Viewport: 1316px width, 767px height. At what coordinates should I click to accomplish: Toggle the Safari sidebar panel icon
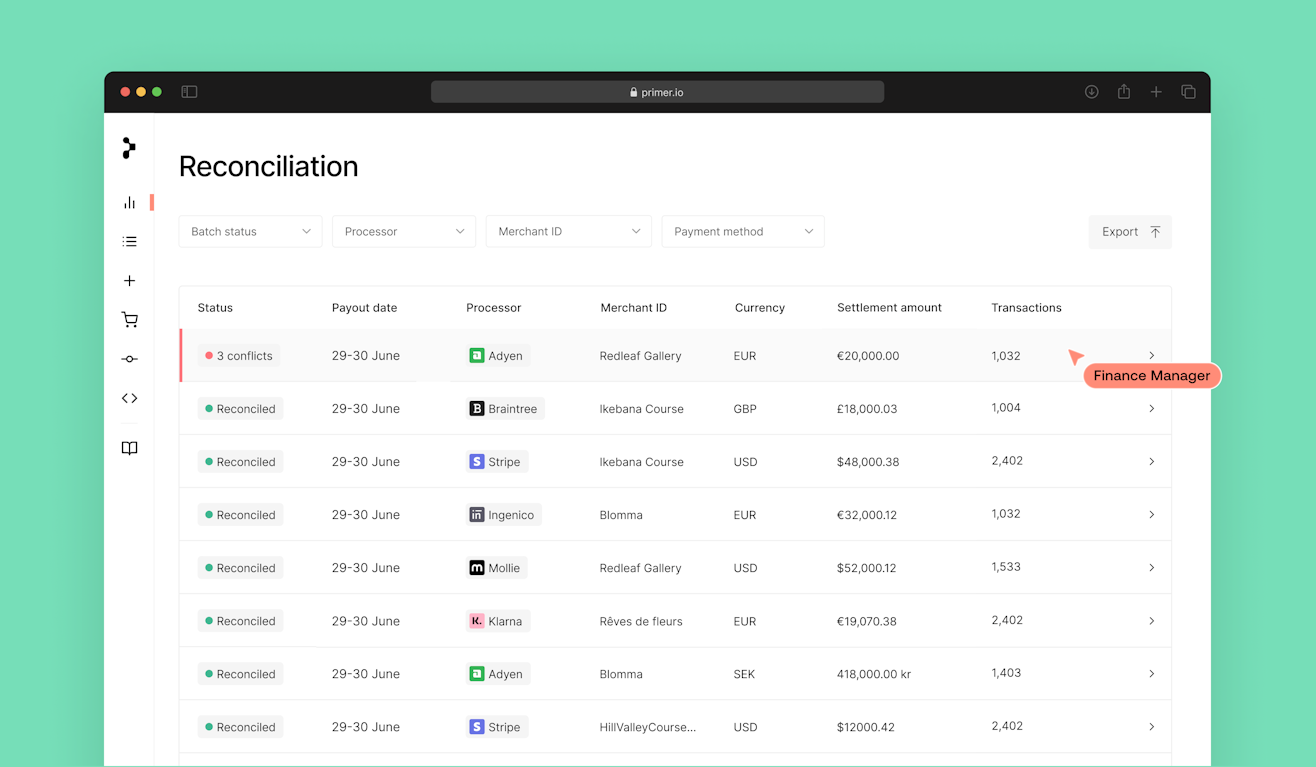[189, 92]
